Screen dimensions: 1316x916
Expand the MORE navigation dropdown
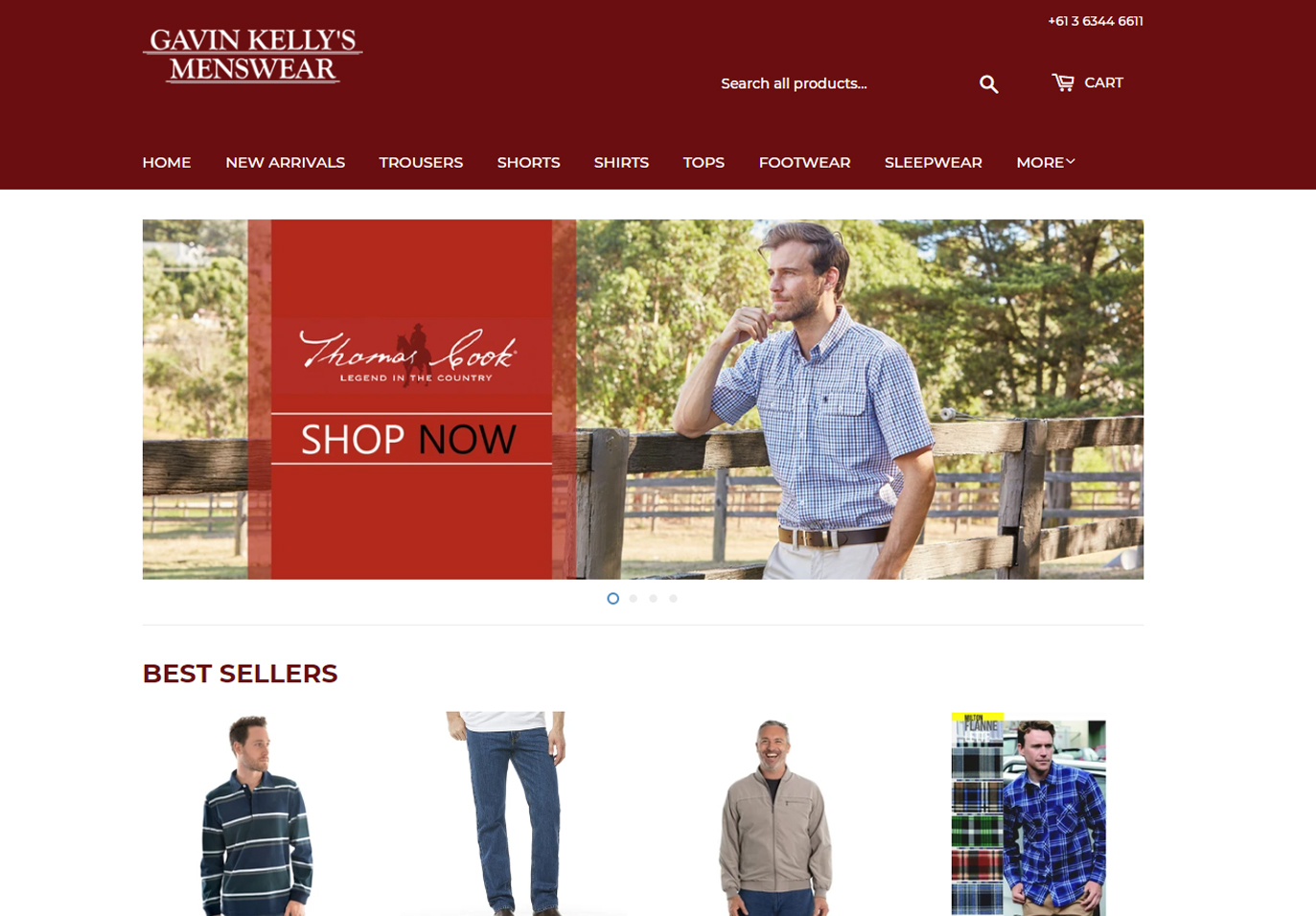(1045, 162)
